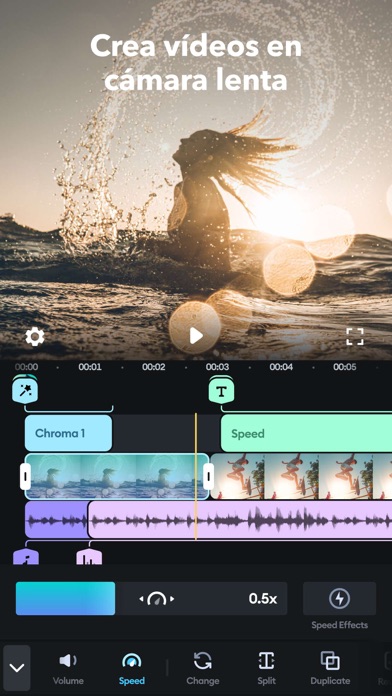Viewport: 392px width, 696px height.
Task: Select the Speed tool
Action: (132, 668)
